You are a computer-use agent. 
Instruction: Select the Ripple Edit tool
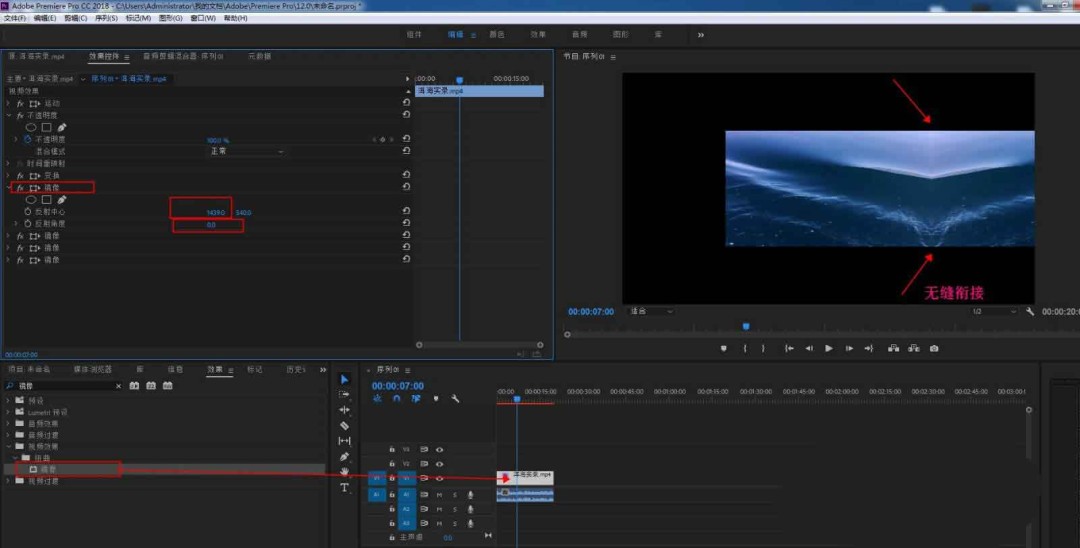(x=344, y=410)
